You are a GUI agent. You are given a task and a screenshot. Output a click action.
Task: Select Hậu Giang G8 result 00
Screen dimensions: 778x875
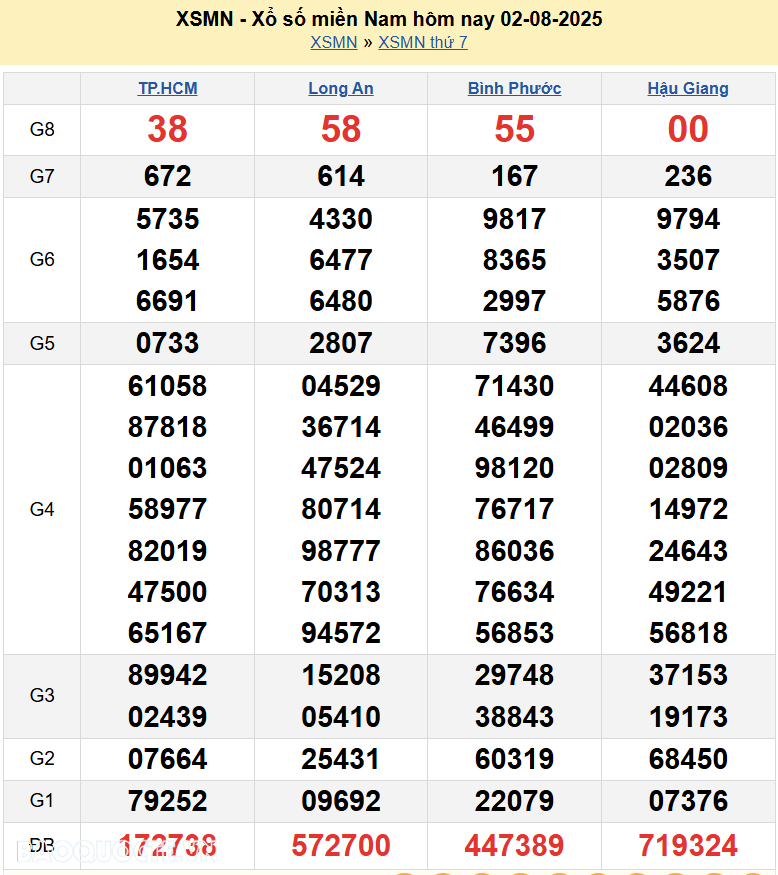tap(688, 129)
